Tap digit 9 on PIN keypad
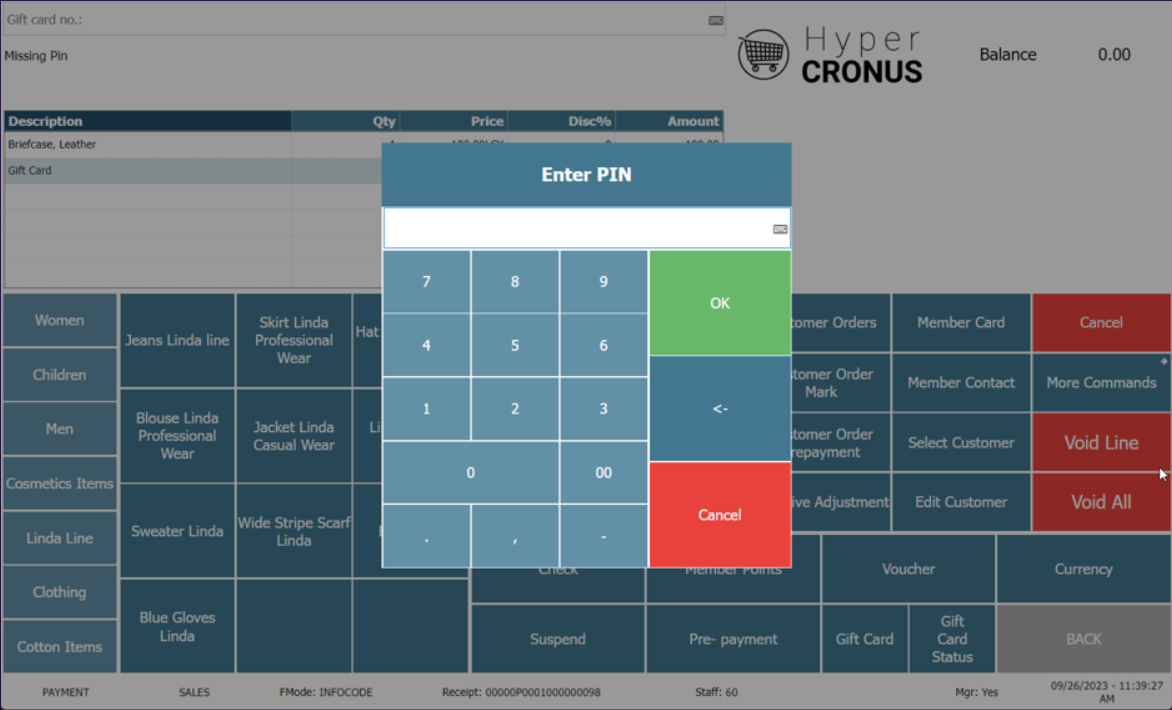This screenshot has width=1172, height=710. coord(603,282)
